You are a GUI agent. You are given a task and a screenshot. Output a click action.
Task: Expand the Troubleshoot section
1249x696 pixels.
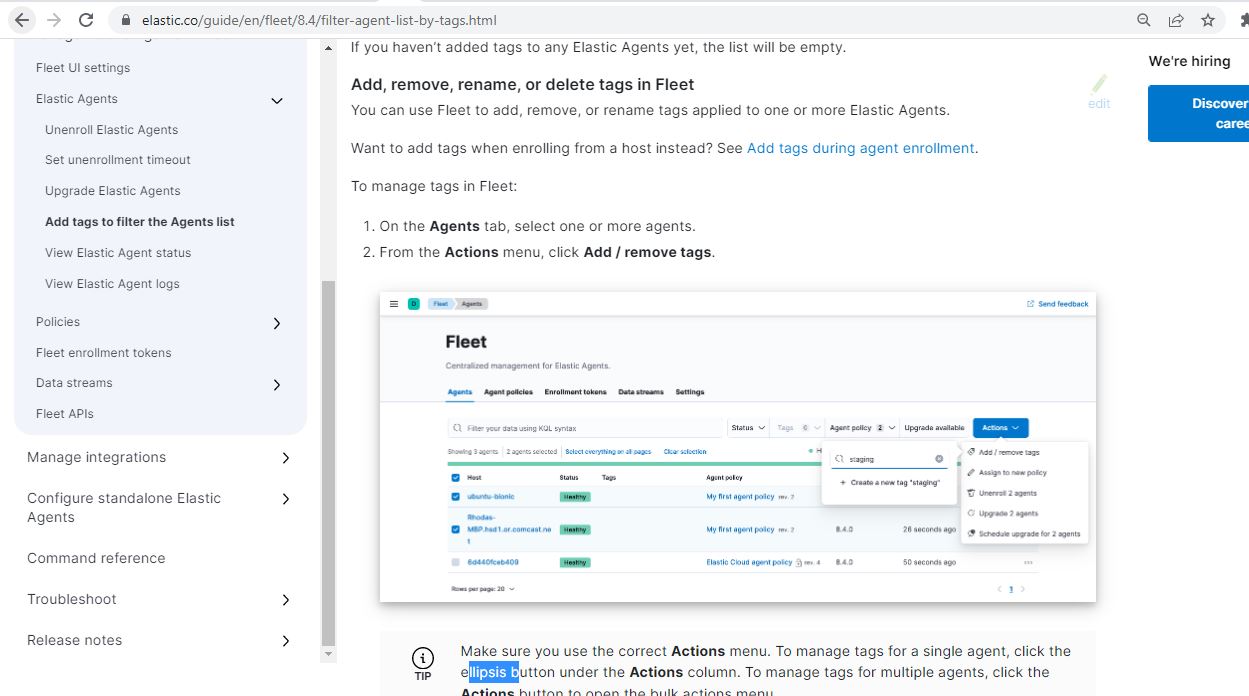tap(286, 600)
